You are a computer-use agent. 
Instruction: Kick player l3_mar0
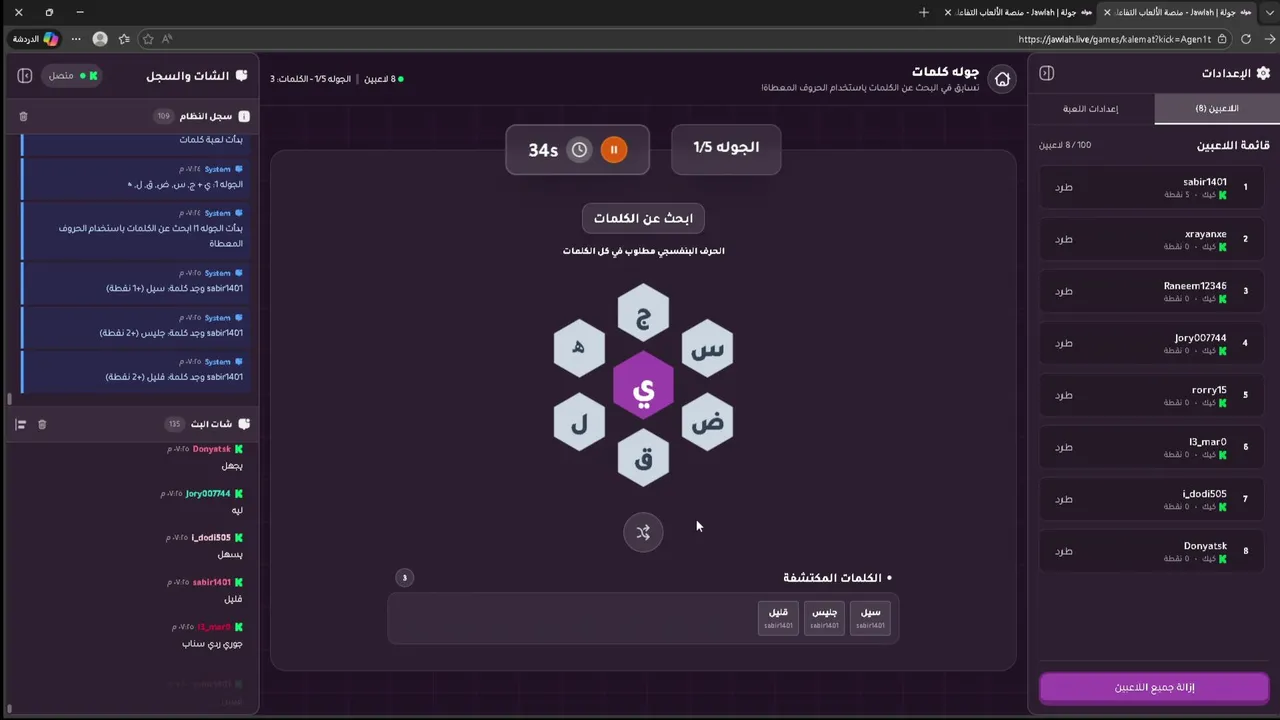1064,447
